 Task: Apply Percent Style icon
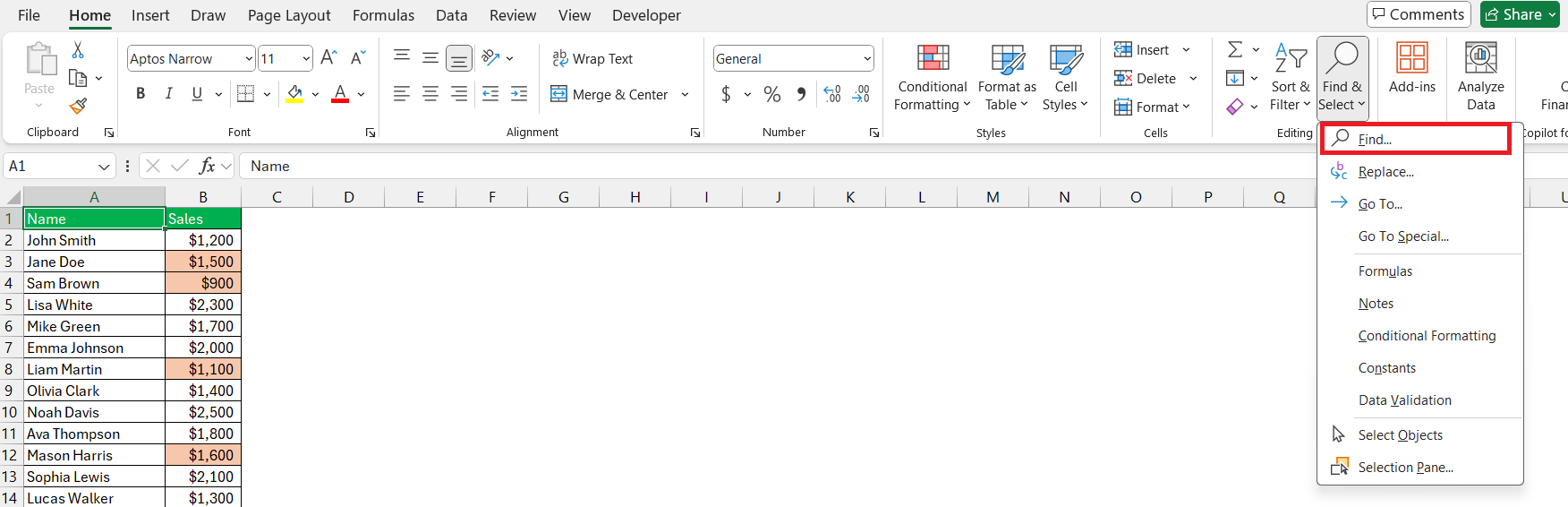(772, 94)
